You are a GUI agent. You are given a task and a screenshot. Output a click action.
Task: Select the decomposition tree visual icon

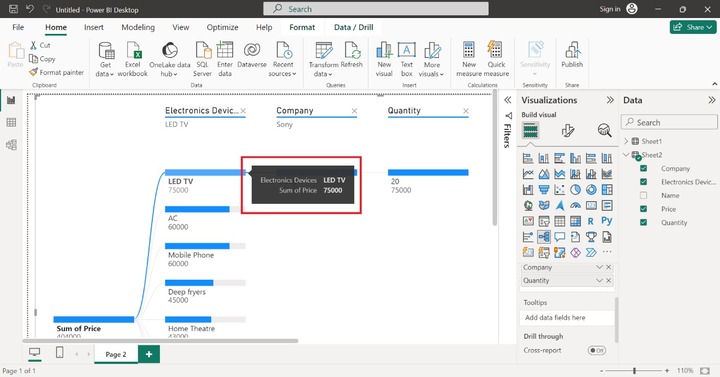[x=544, y=237]
